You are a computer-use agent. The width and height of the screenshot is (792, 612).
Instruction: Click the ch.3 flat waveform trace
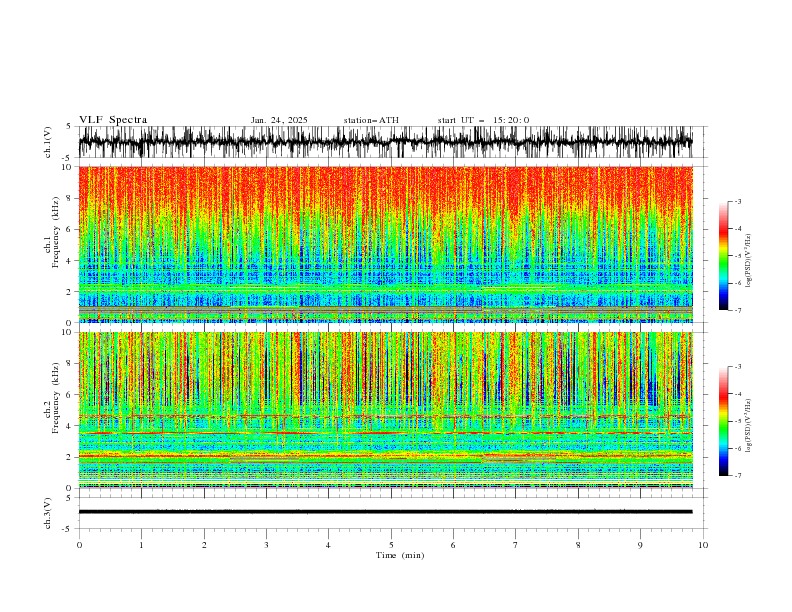click(385, 512)
